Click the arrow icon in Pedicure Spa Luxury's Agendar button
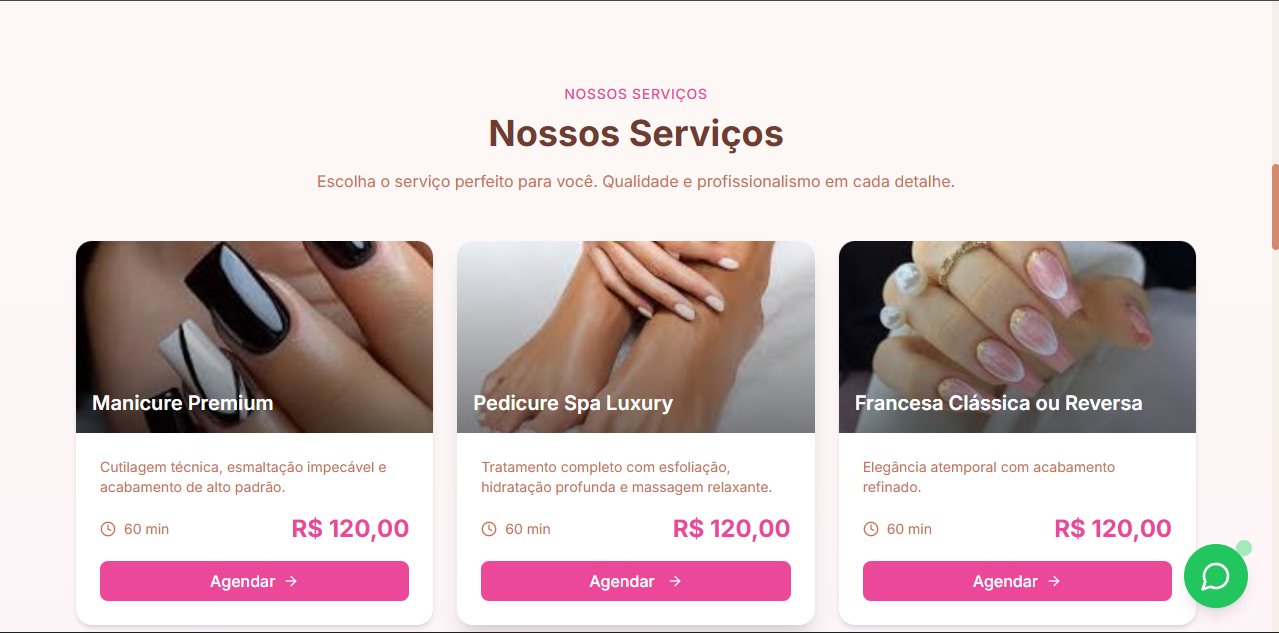The height and width of the screenshot is (633, 1279). tap(675, 581)
